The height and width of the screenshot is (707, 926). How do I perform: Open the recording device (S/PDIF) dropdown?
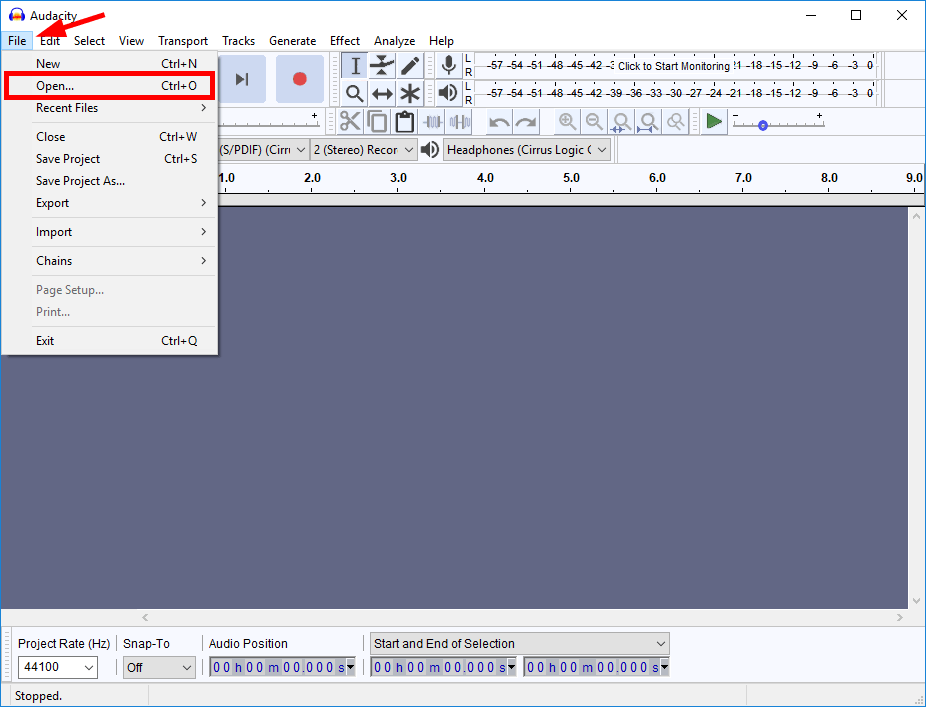264,150
